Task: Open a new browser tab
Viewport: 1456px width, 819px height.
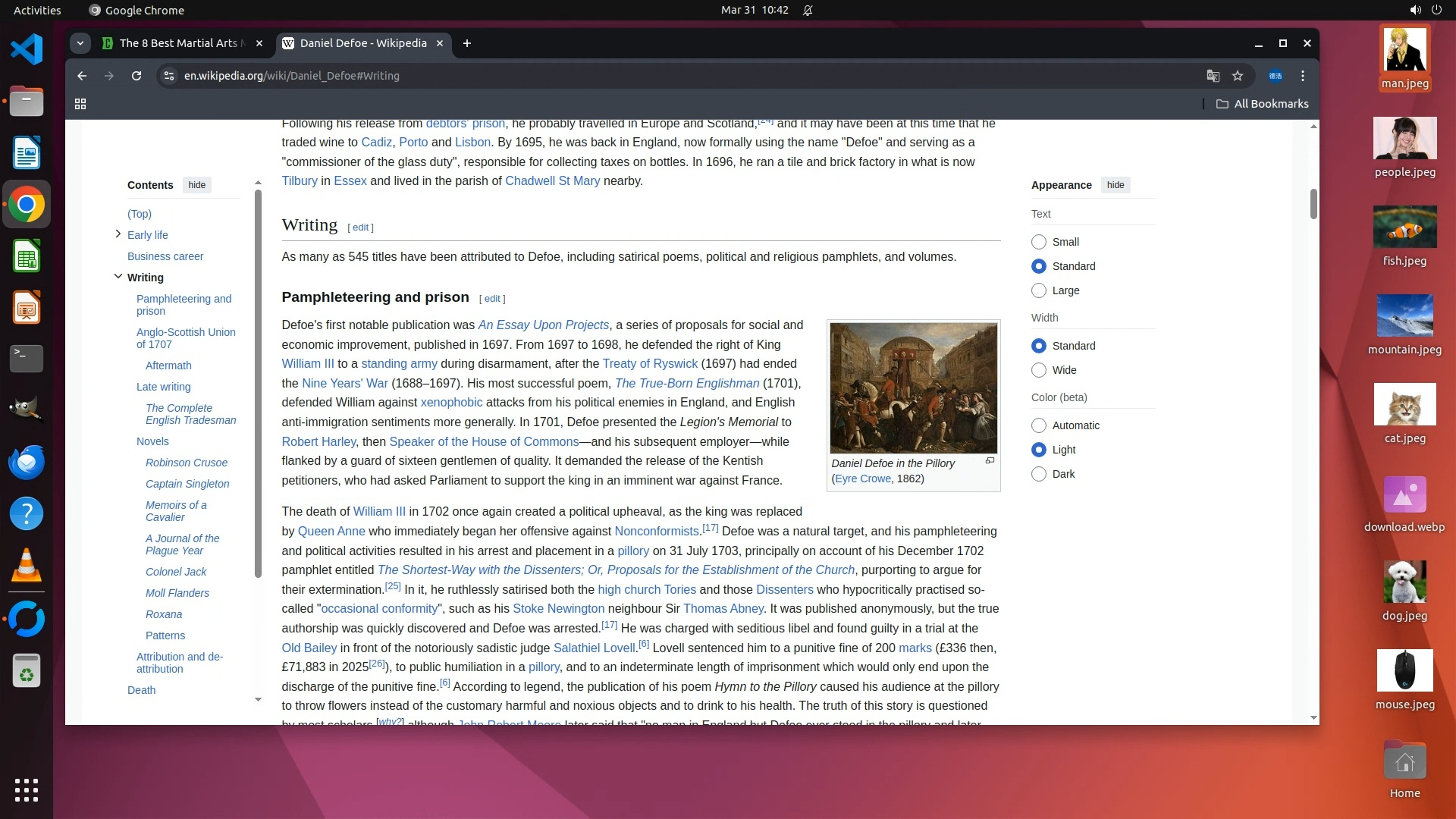Action: [x=467, y=43]
